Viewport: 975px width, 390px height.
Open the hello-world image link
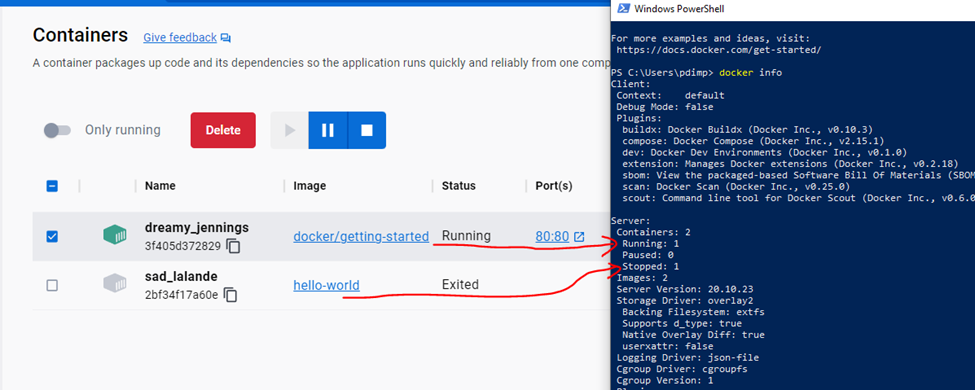pos(326,285)
